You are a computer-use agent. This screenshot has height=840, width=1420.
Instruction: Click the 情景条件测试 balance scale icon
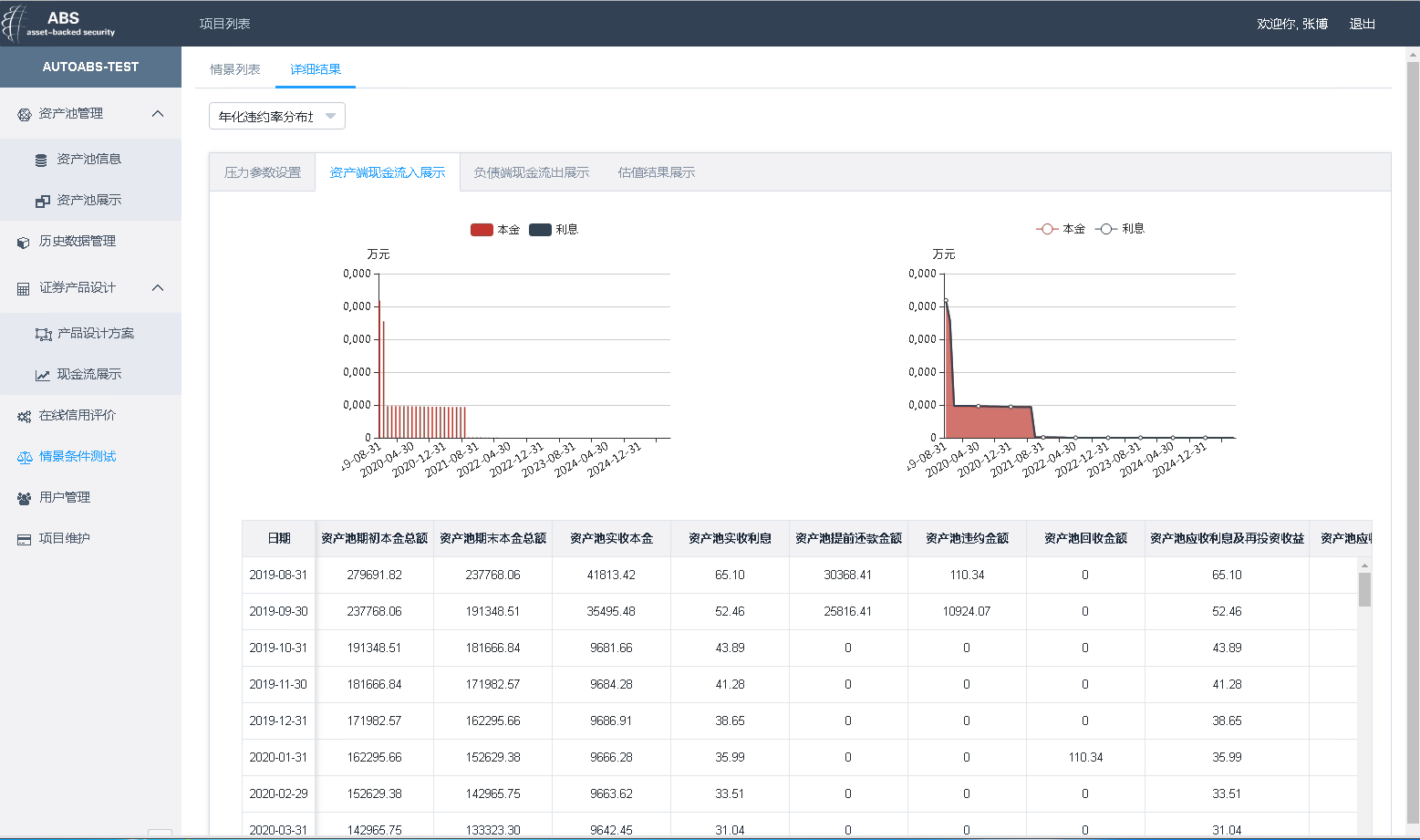pos(25,457)
